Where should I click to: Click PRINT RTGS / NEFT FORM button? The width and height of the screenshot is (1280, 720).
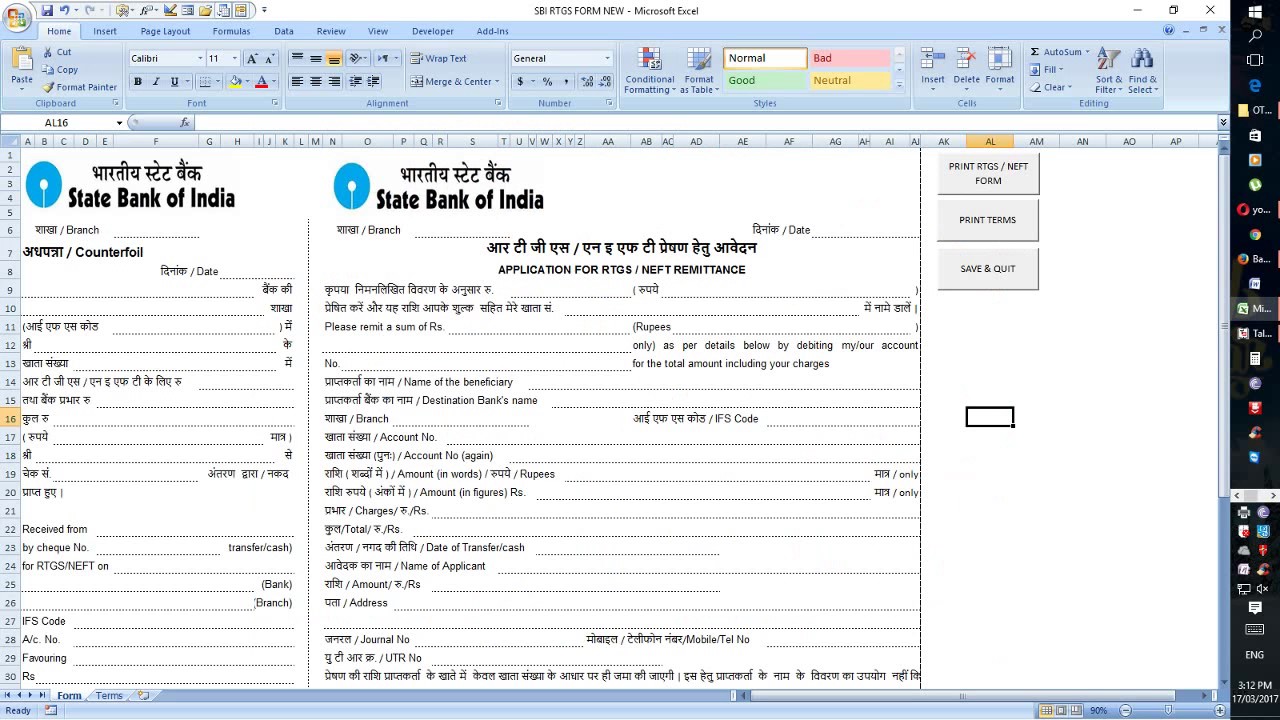pos(988,174)
